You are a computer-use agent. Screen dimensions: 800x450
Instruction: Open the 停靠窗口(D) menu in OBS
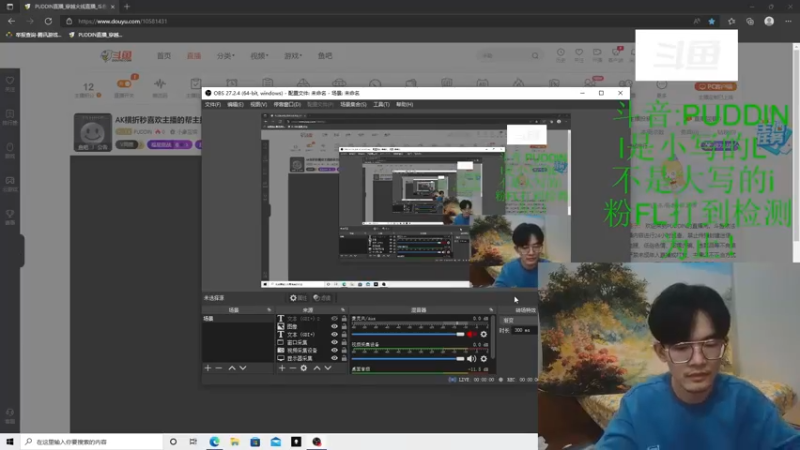pos(287,105)
